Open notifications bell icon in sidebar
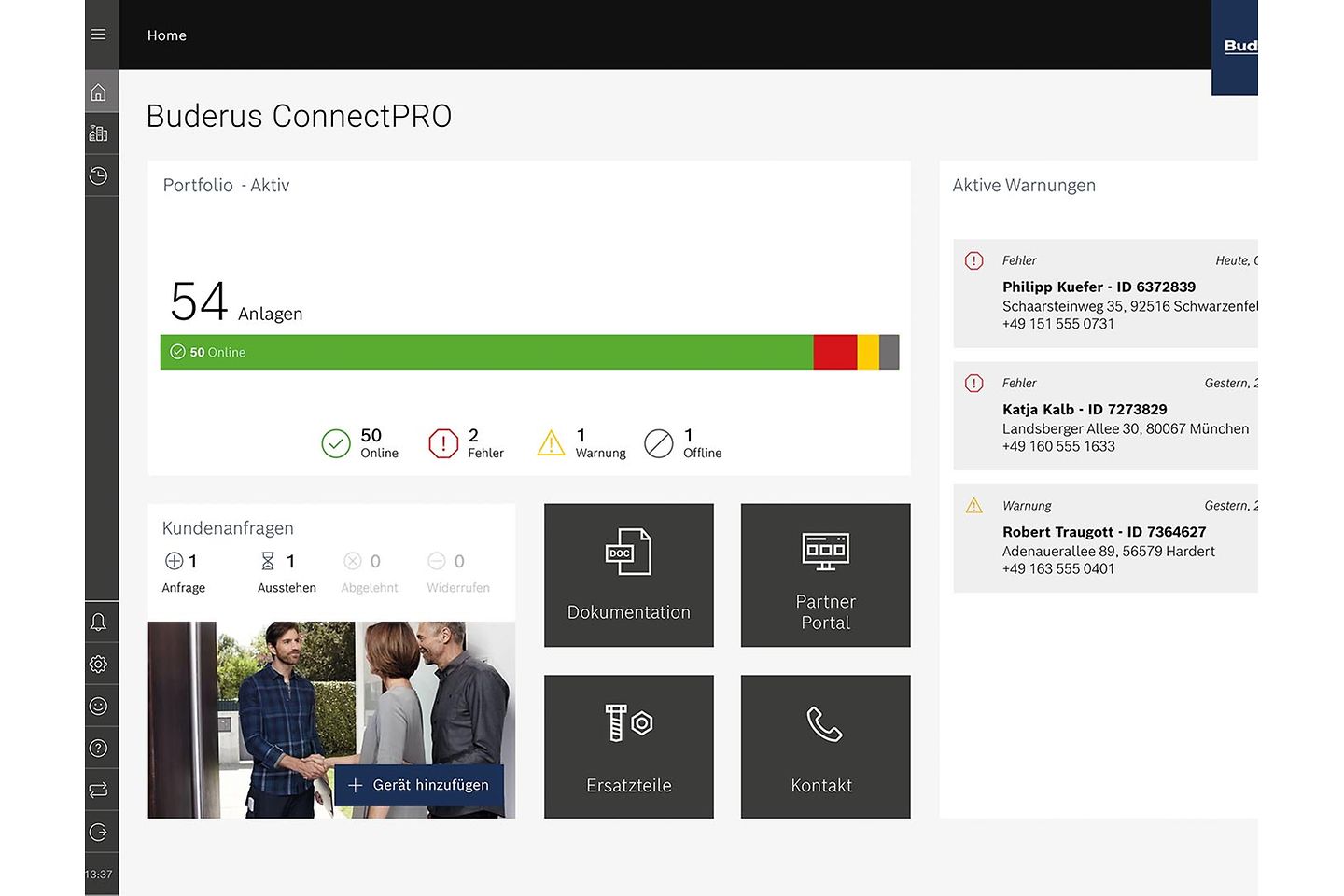The width and height of the screenshot is (1344, 896). [98, 623]
